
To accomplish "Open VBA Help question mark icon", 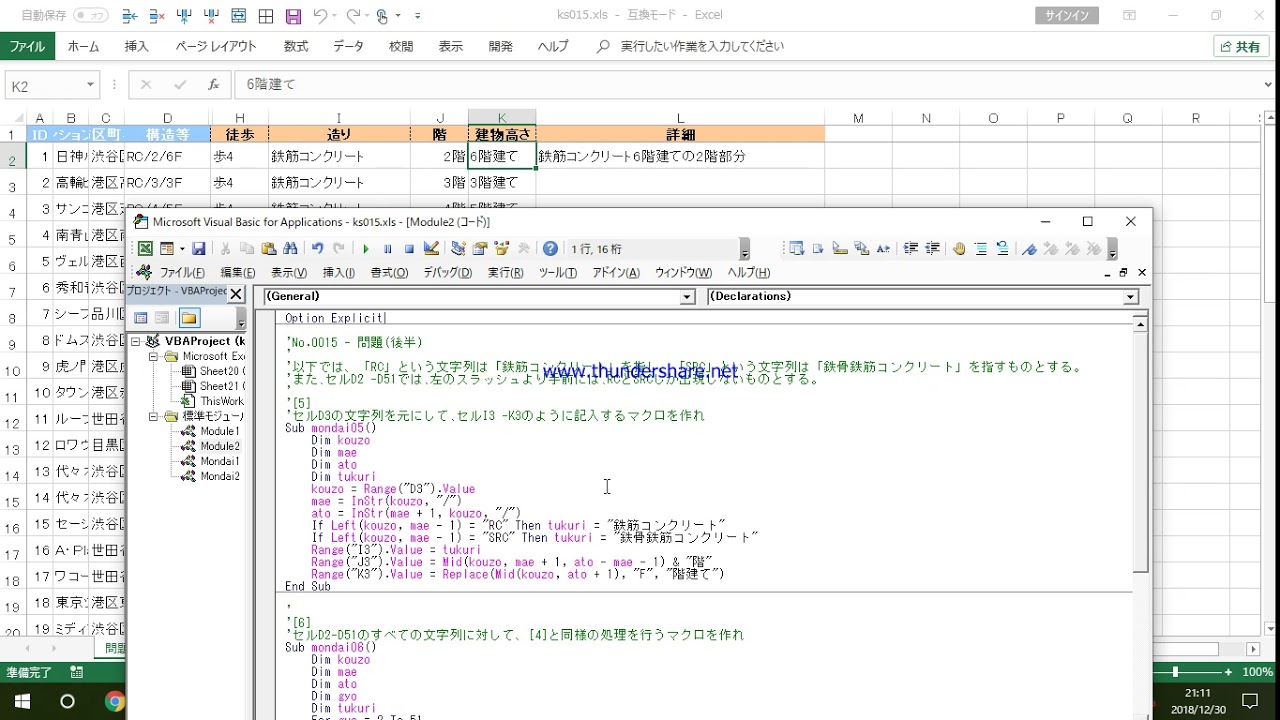I will [x=550, y=249].
